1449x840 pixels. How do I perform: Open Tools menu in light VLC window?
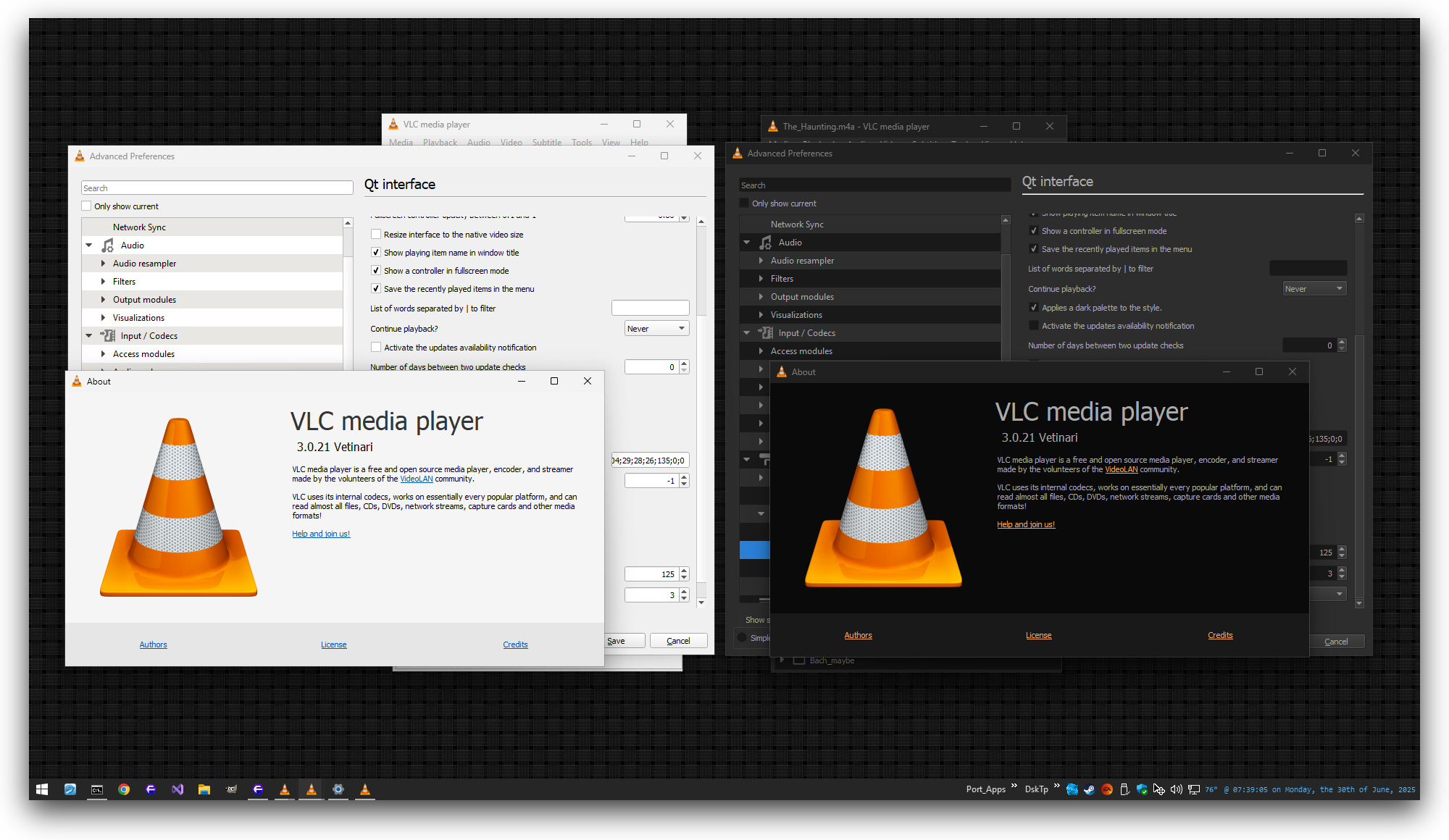[x=582, y=143]
